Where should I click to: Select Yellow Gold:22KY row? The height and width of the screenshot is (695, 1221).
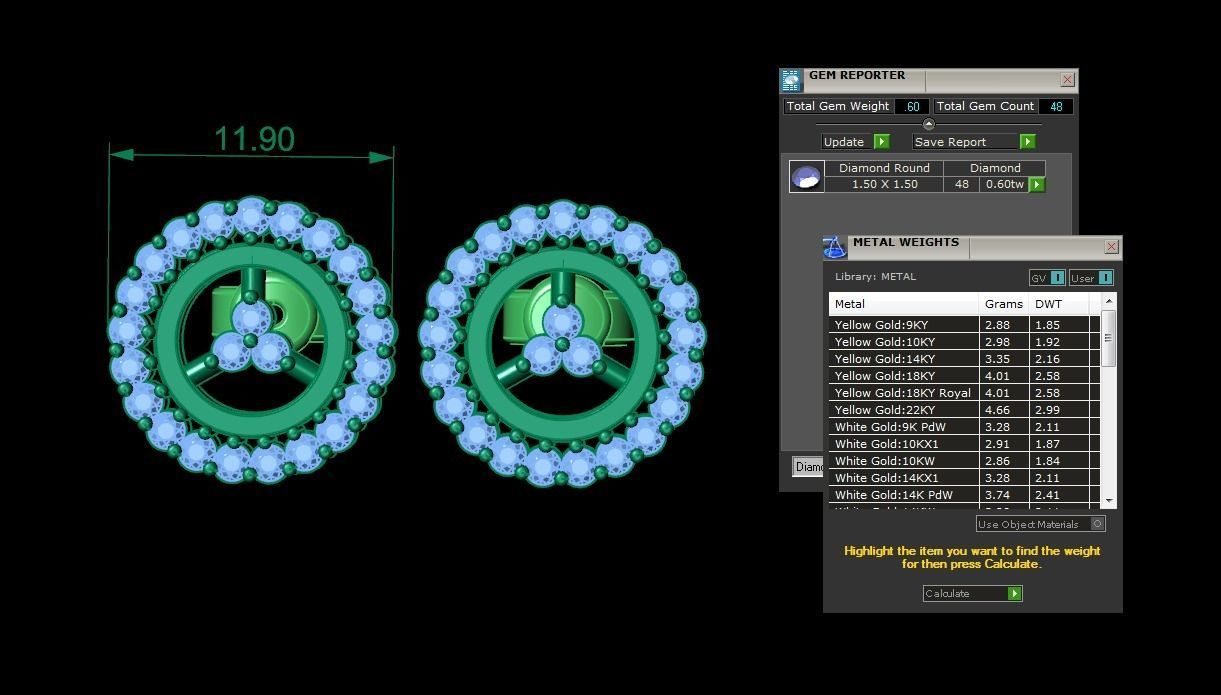[964, 410]
